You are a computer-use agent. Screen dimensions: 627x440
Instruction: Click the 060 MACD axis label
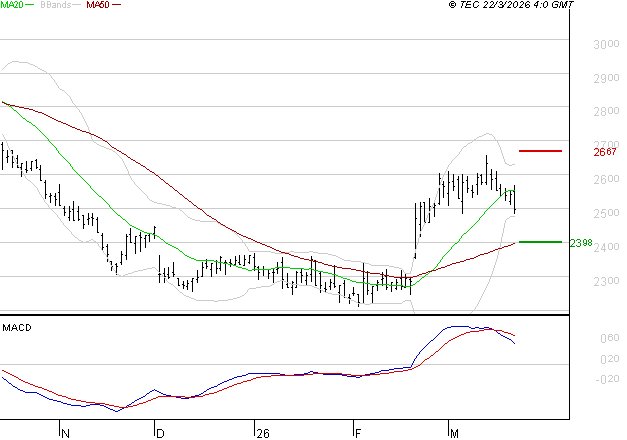(x=609, y=338)
